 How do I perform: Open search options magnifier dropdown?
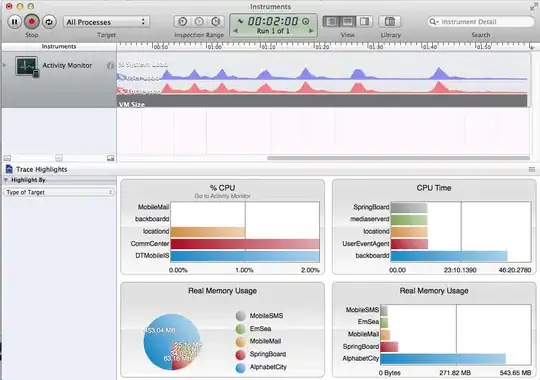pos(433,22)
